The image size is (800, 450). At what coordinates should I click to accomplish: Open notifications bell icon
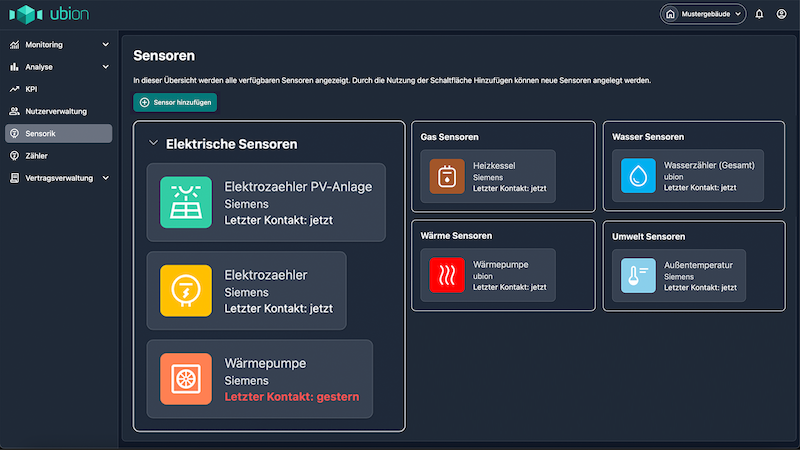point(759,14)
